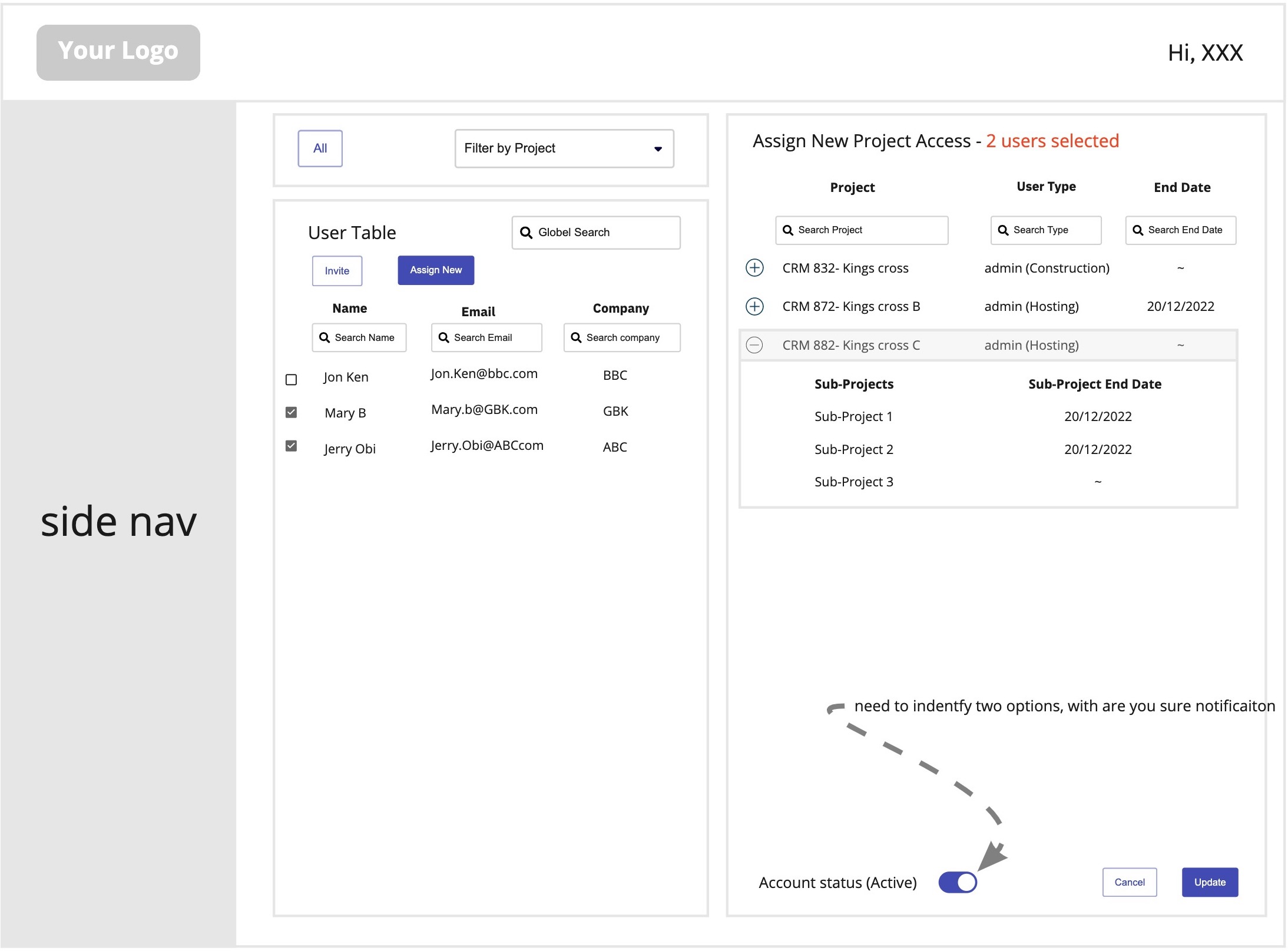Collapse CRM 882- Kings cross C row

pos(754,345)
